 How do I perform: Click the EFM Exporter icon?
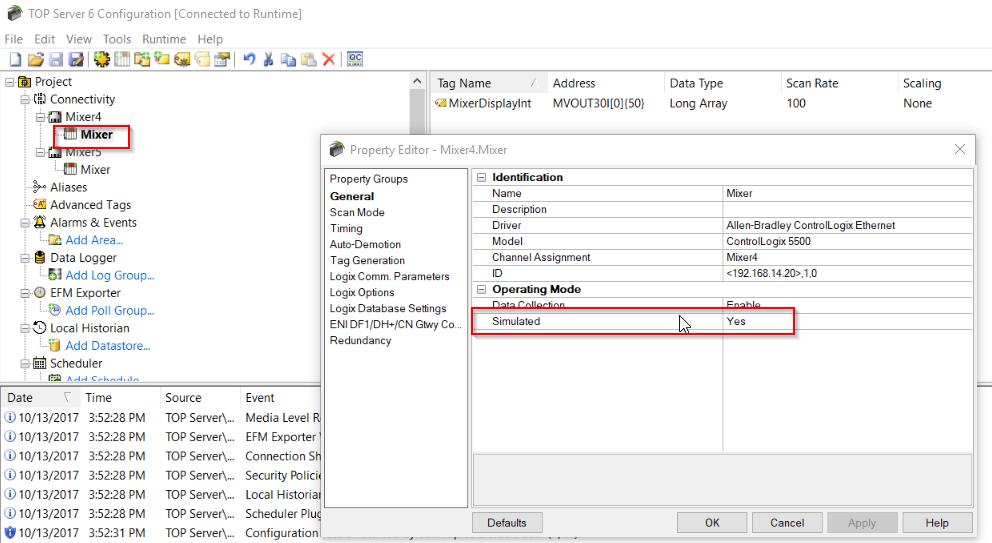coord(39,292)
